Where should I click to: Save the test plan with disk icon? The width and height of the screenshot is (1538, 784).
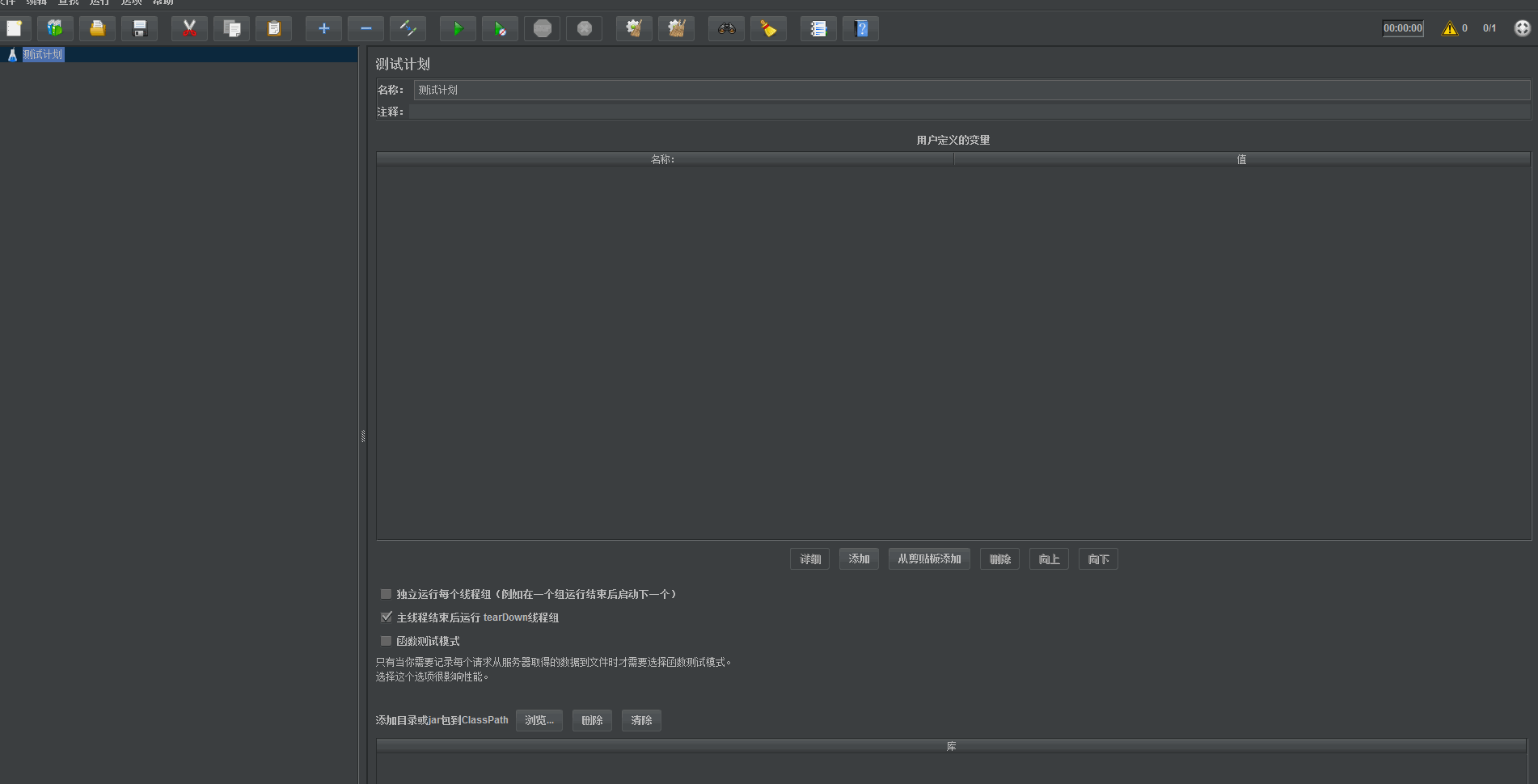click(139, 29)
